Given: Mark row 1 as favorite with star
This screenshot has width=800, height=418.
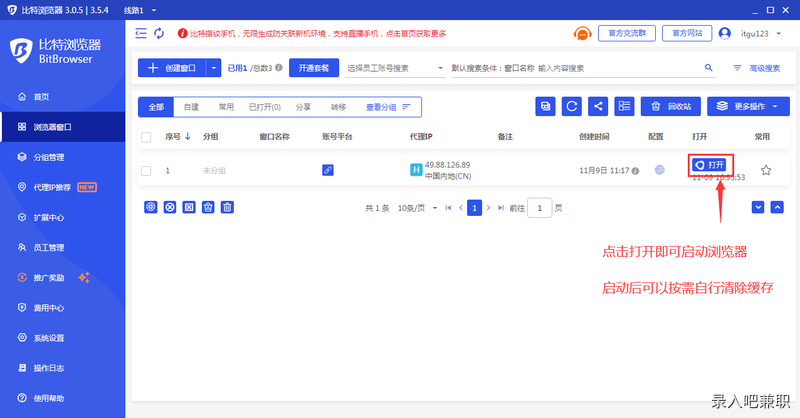Looking at the screenshot, I should 766,170.
